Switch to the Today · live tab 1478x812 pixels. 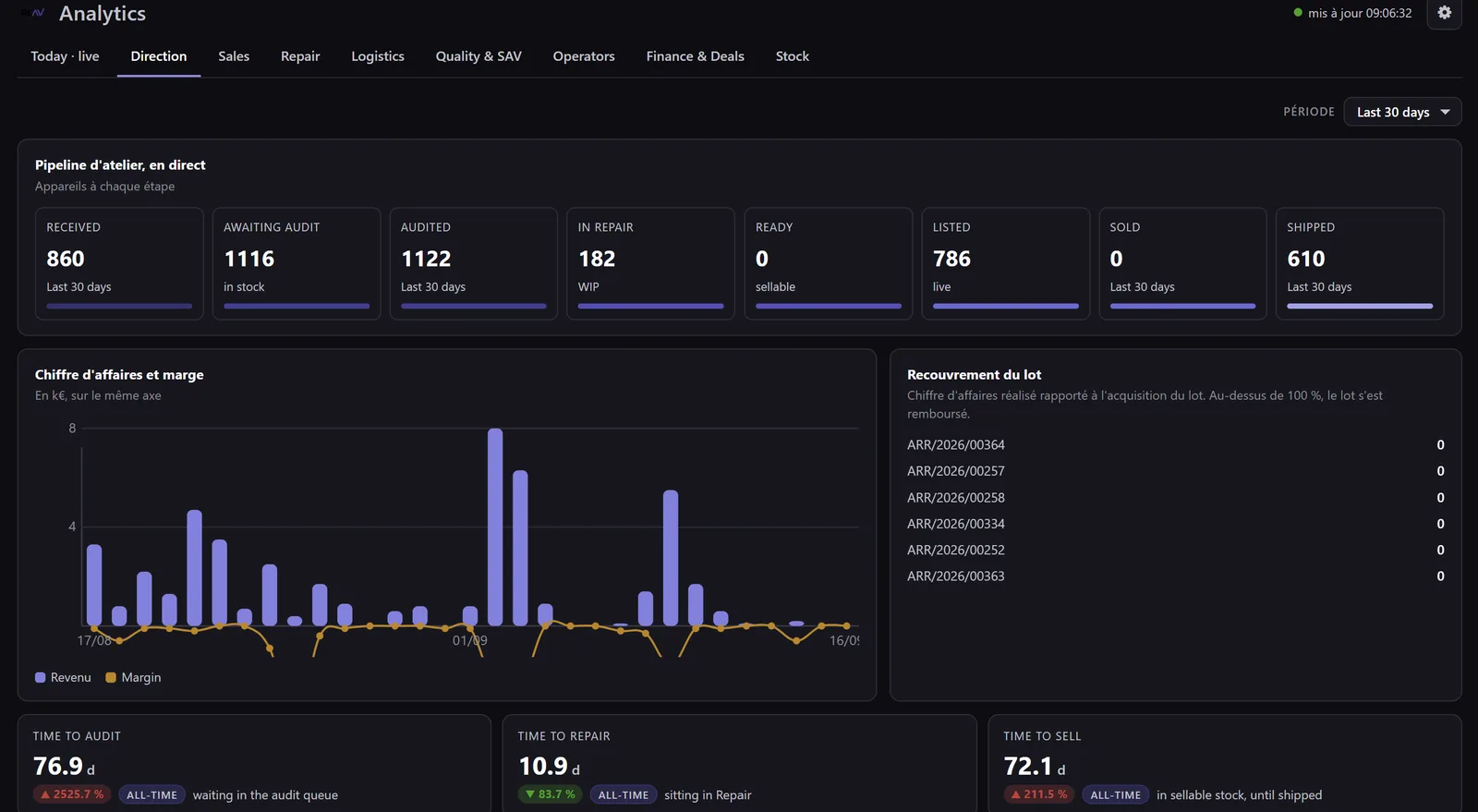coord(65,56)
